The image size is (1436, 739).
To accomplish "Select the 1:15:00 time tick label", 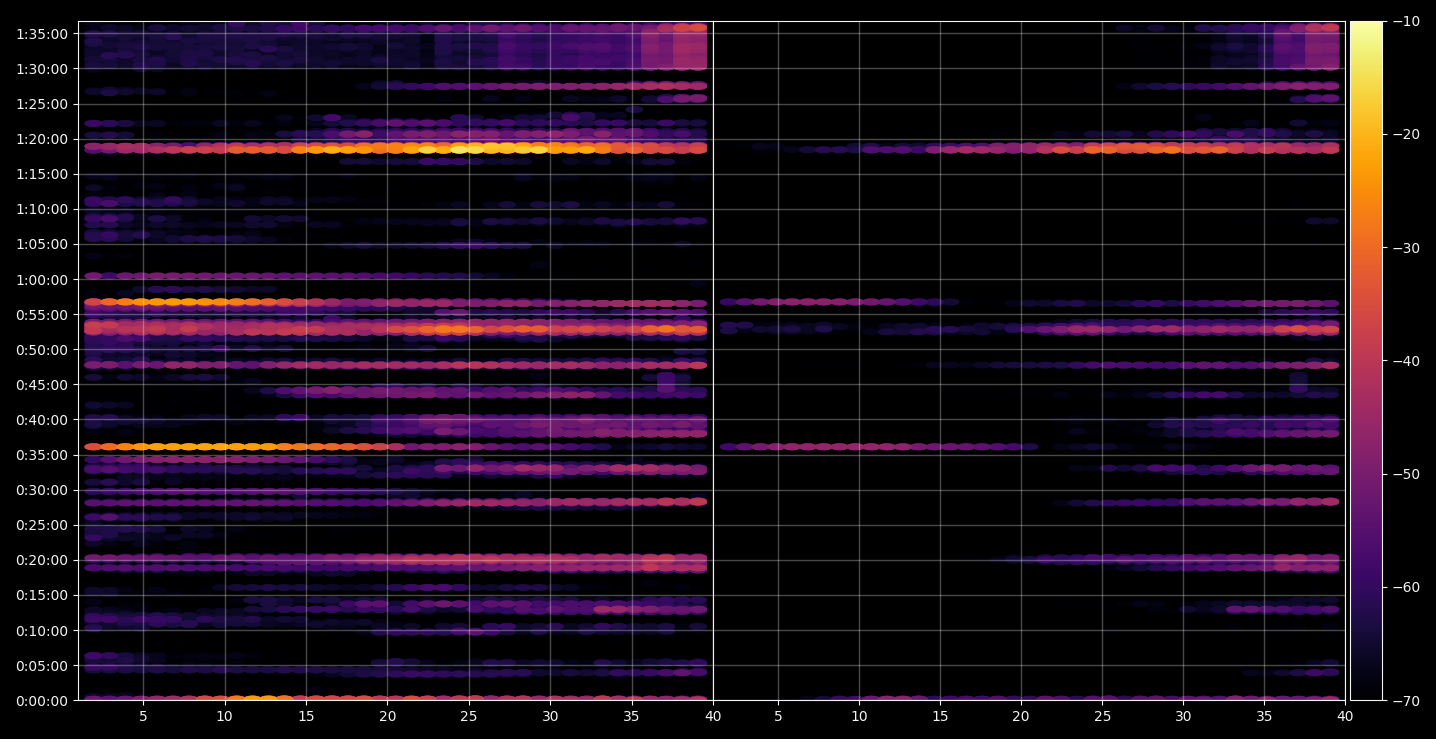I will [x=42, y=174].
